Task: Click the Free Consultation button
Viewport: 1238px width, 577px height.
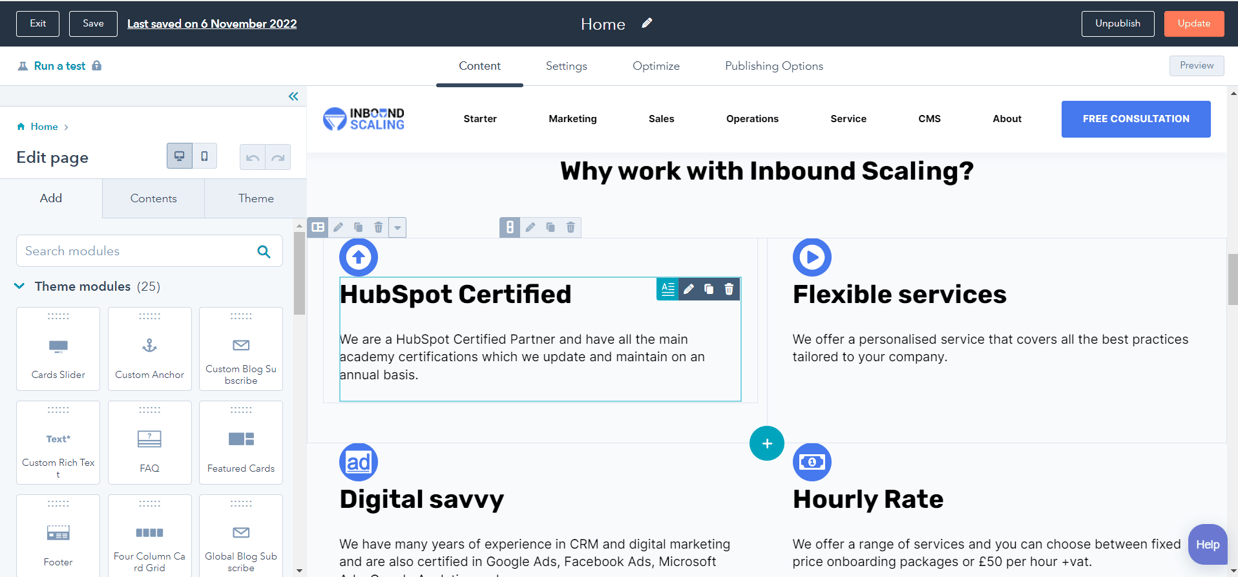Action: [x=1136, y=119]
